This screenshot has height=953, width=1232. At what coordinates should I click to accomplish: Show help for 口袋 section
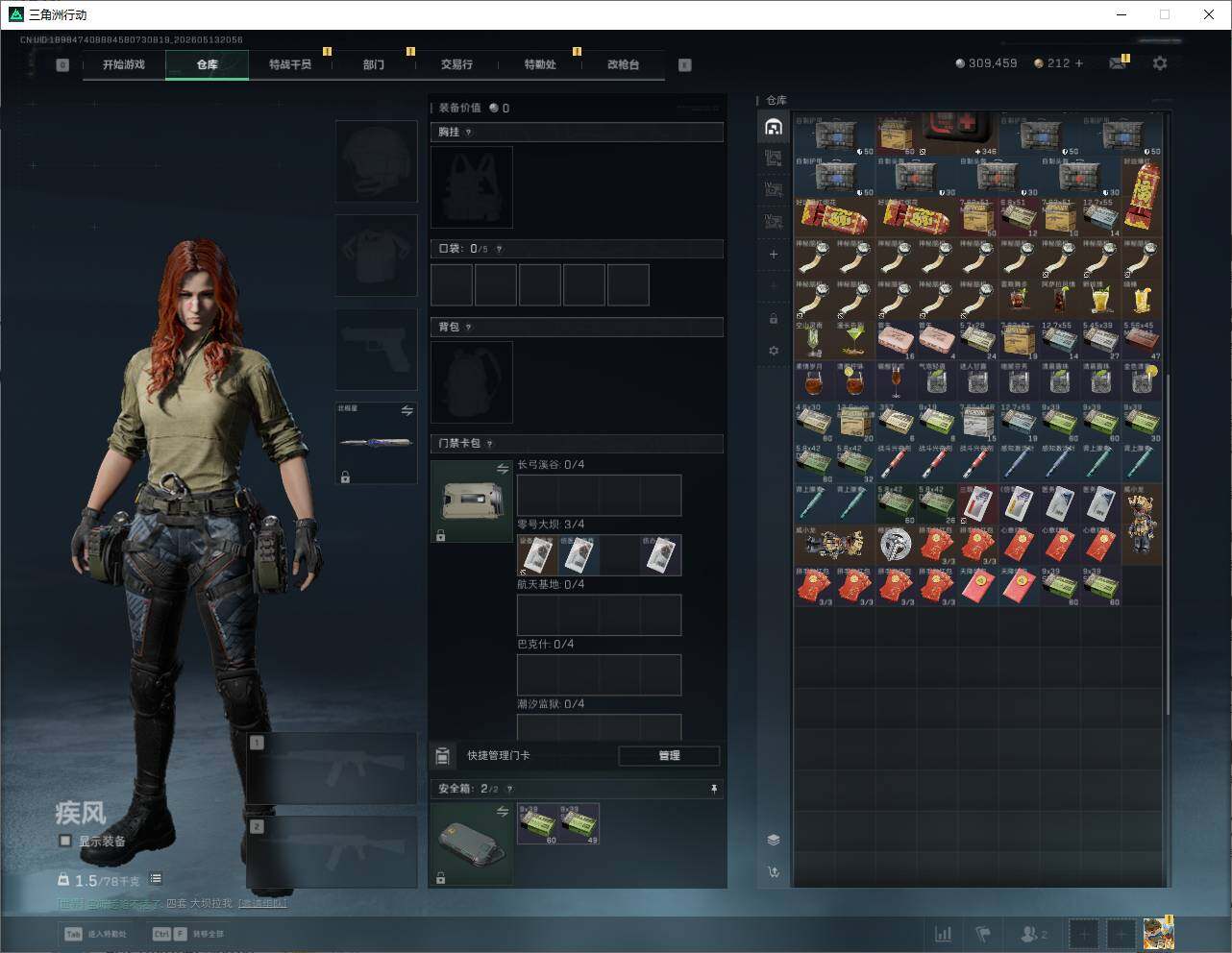(x=499, y=249)
